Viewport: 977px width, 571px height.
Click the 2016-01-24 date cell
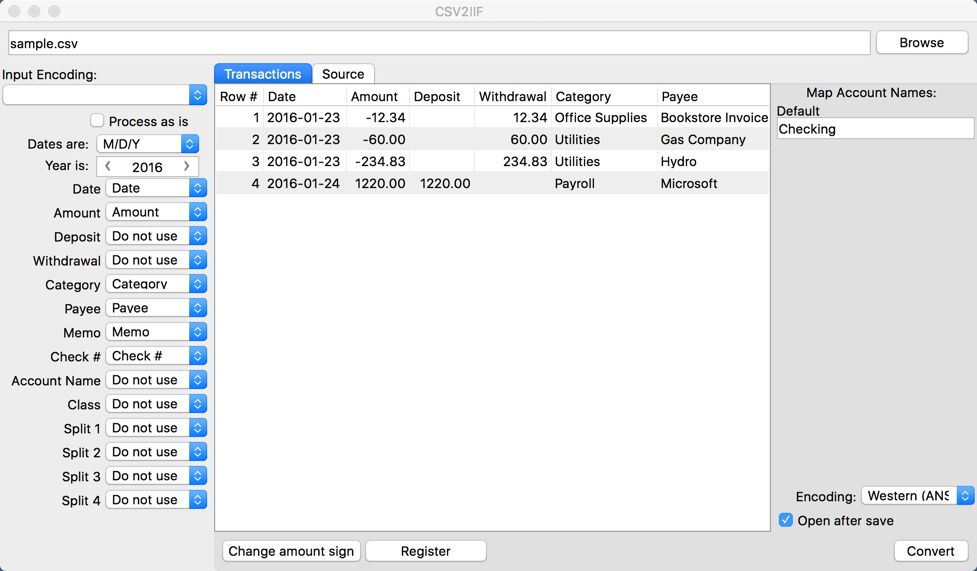click(304, 183)
